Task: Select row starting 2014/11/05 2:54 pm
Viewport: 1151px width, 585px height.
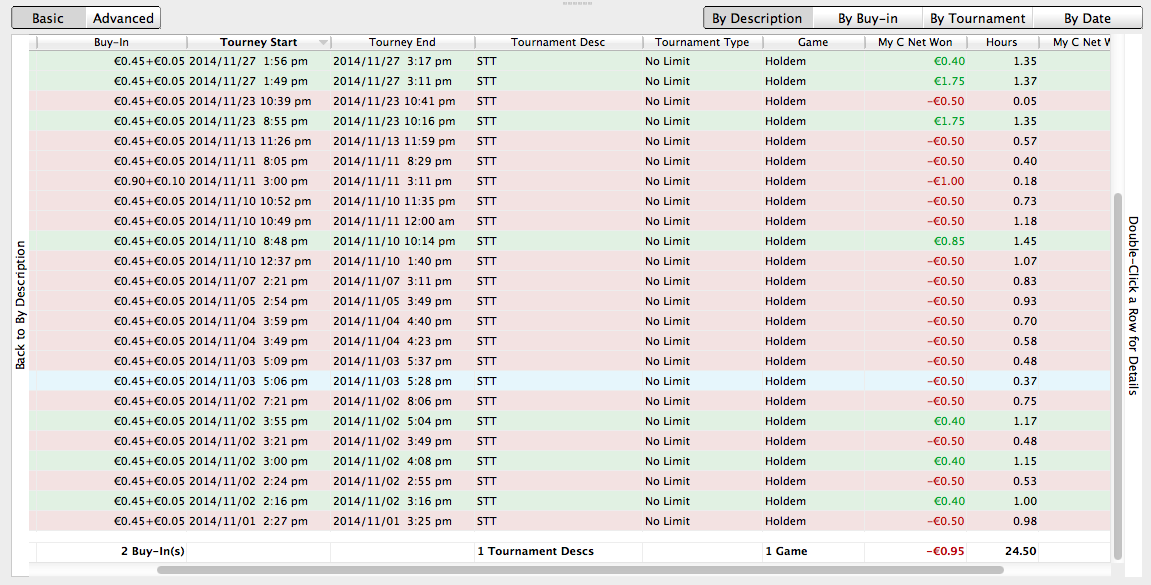Action: tap(570, 301)
